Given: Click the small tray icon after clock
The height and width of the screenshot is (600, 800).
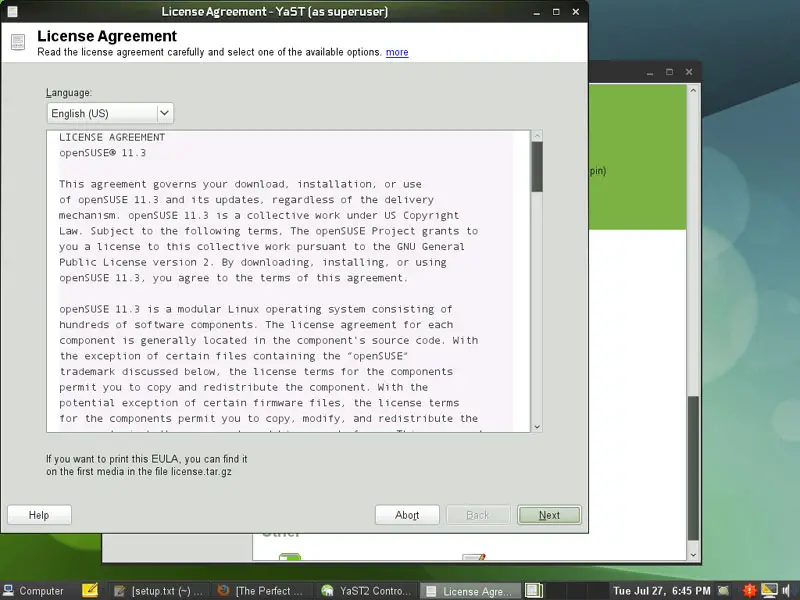Looking at the screenshot, I should pyautogui.click(x=723, y=590).
